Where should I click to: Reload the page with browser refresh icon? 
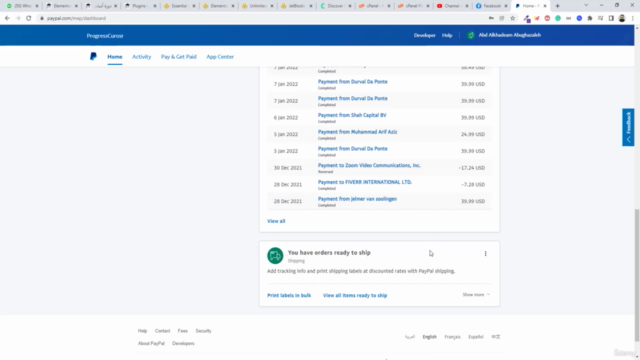29,18
